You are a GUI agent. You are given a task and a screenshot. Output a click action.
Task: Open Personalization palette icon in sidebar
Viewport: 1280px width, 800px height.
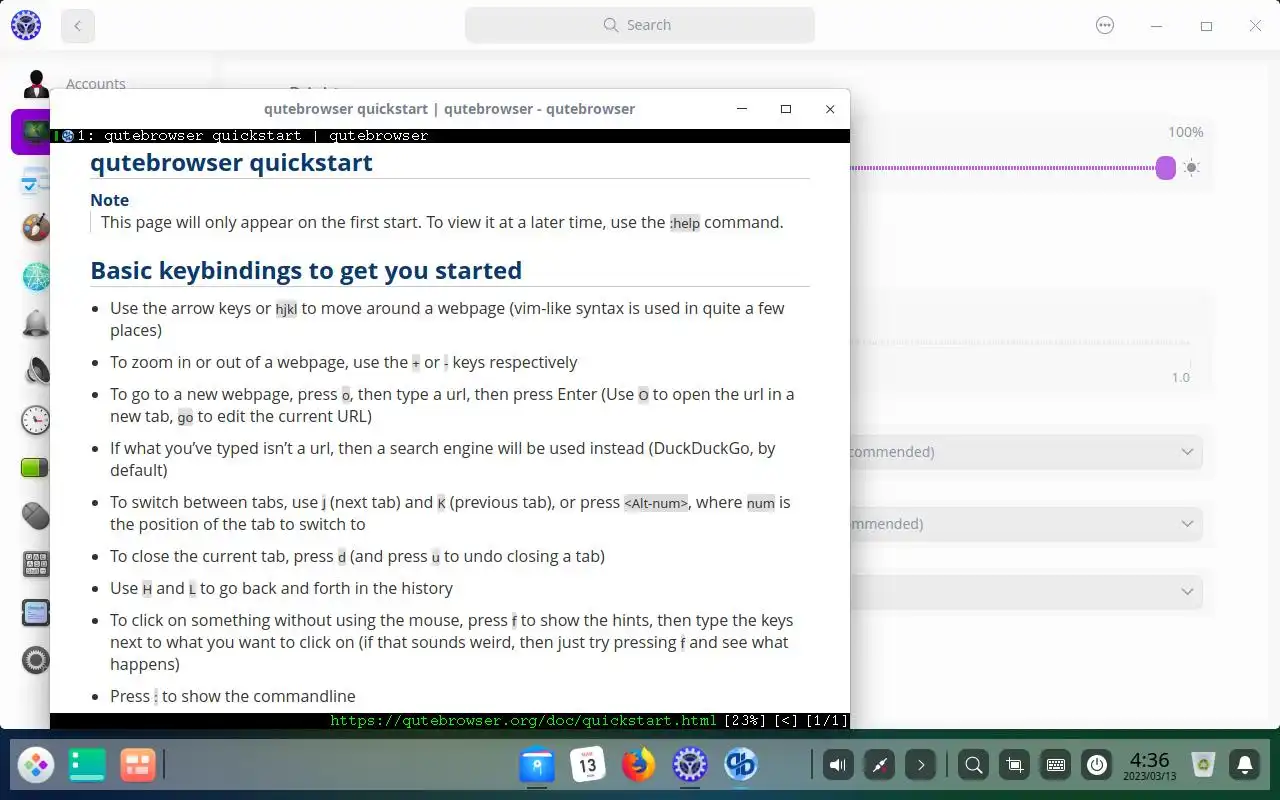(36, 228)
